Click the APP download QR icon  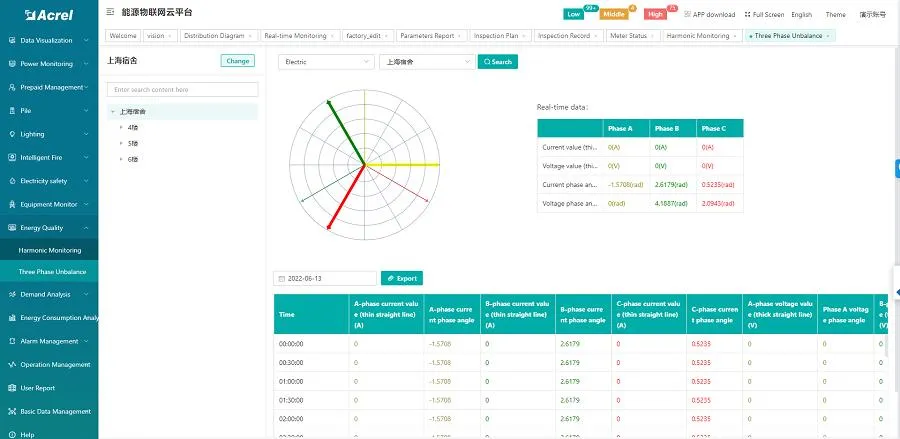[687, 15]
